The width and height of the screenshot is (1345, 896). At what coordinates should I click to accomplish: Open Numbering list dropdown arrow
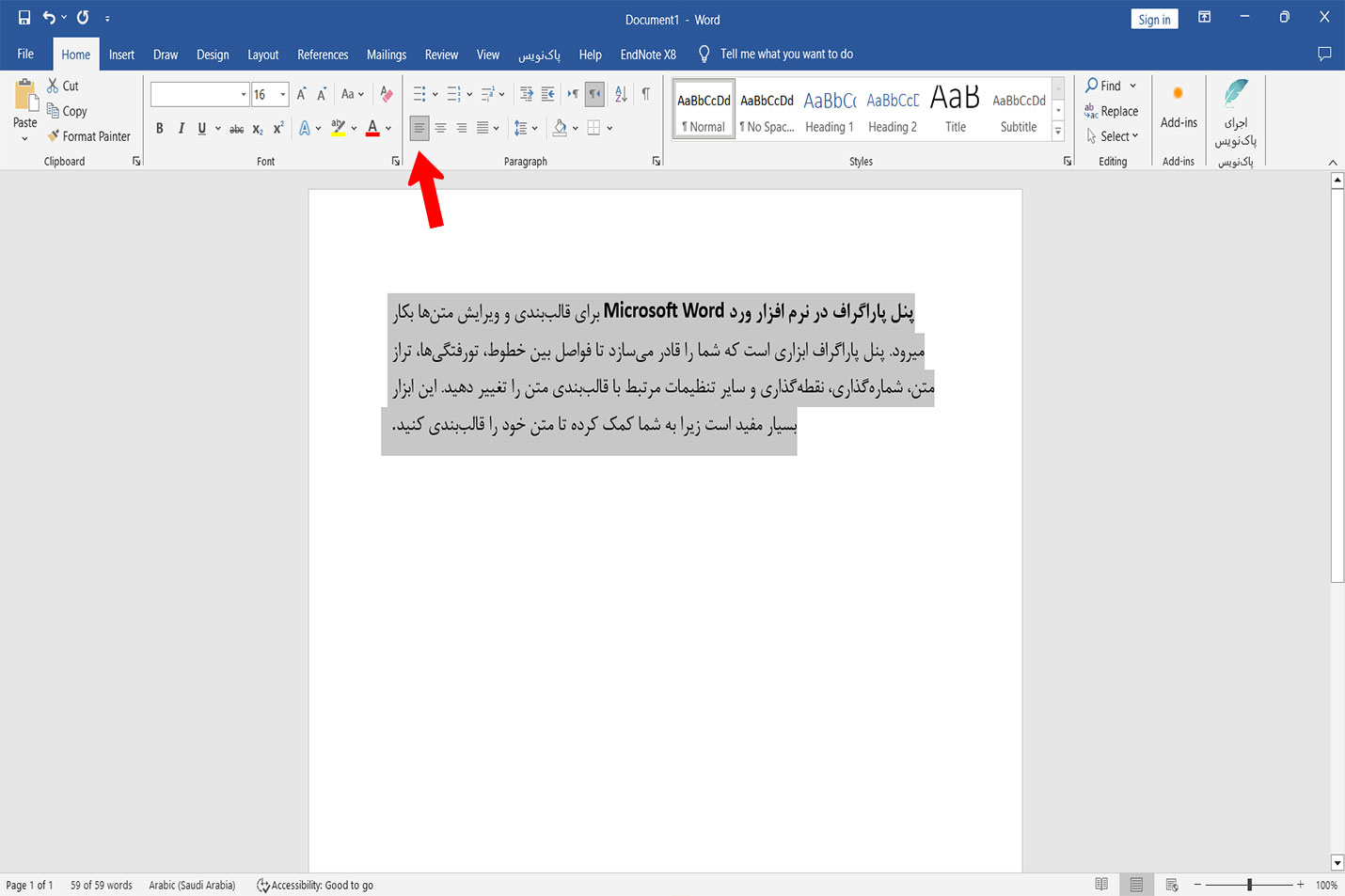469,94
